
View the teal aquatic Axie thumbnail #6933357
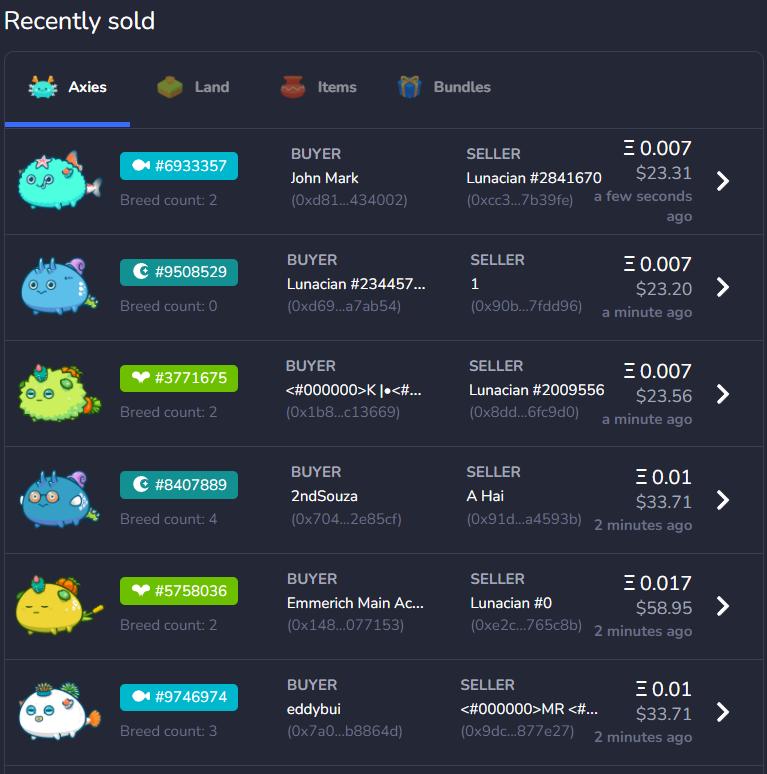click(x=59, y=181)
